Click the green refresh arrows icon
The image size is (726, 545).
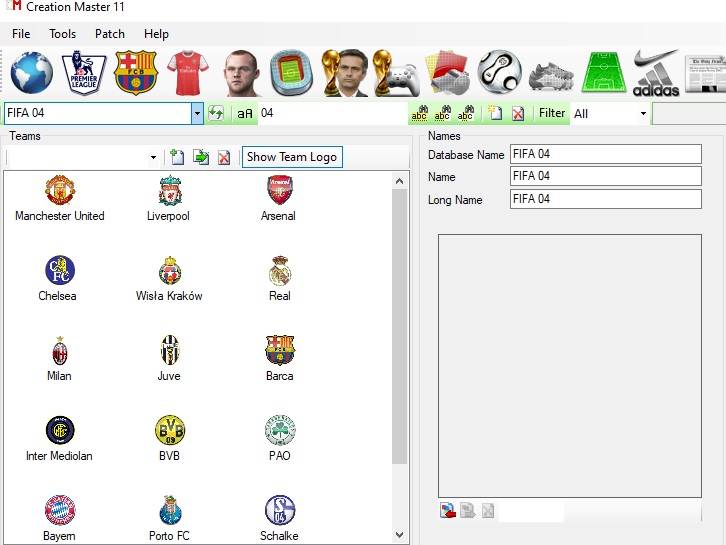pyautogui.click(x=216, y=113)
